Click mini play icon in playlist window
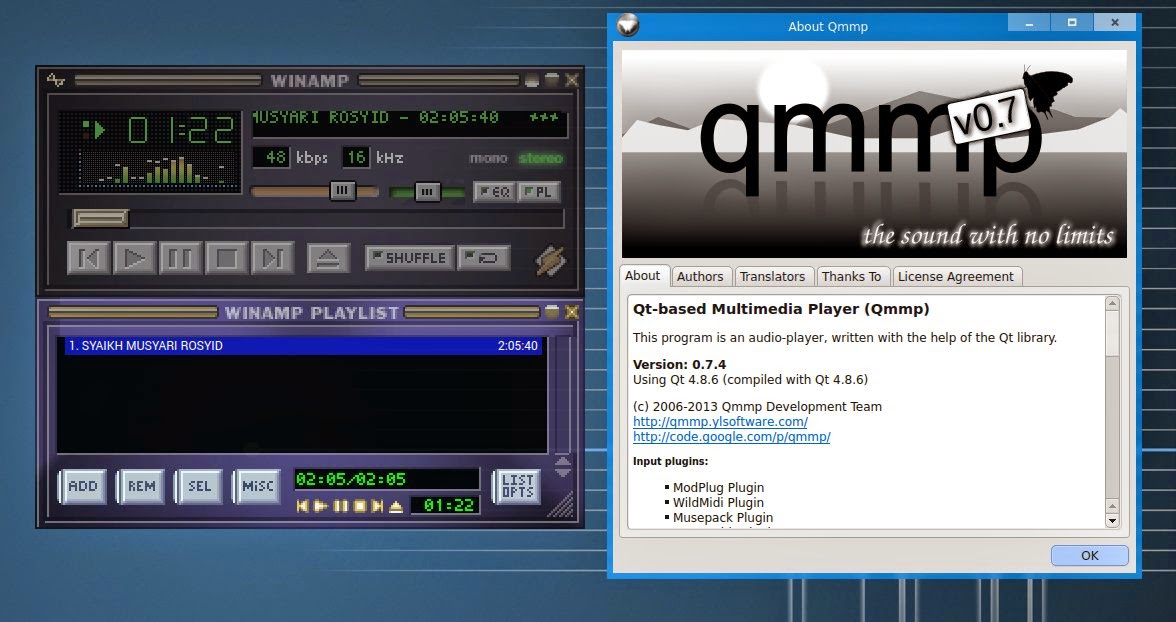This screenshot has height=622, width=1176. point(321,506)
